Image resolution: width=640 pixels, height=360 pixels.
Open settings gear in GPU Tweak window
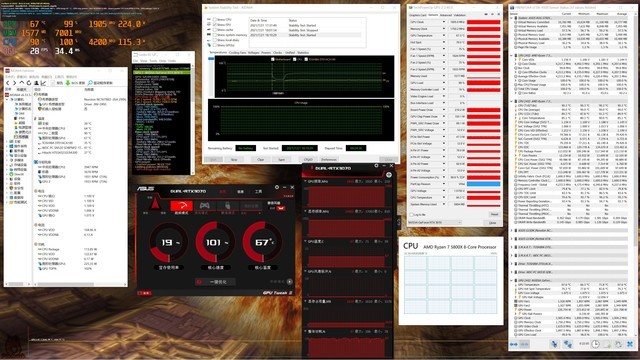coord(277,187)
